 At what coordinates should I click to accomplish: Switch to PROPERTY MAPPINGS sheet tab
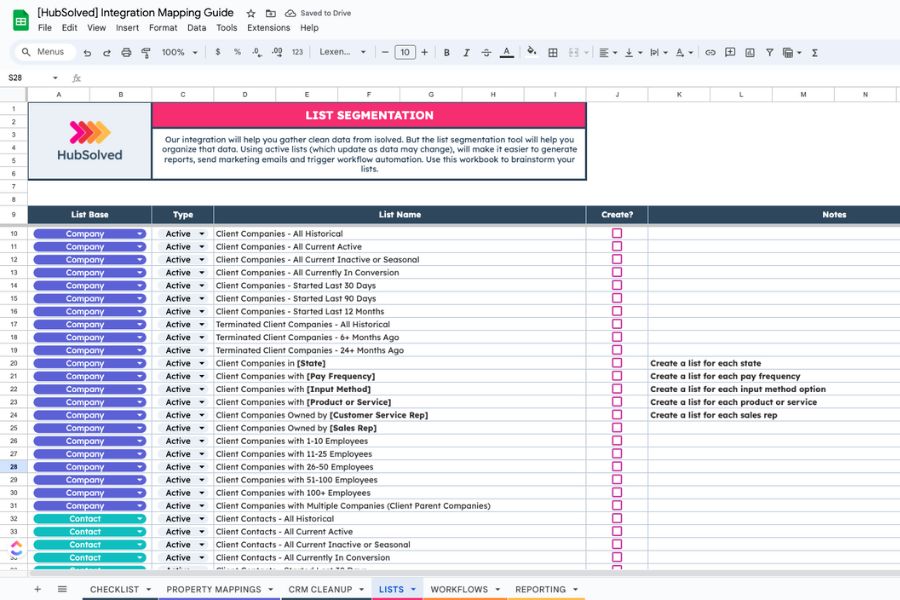(x=214, y=589)
